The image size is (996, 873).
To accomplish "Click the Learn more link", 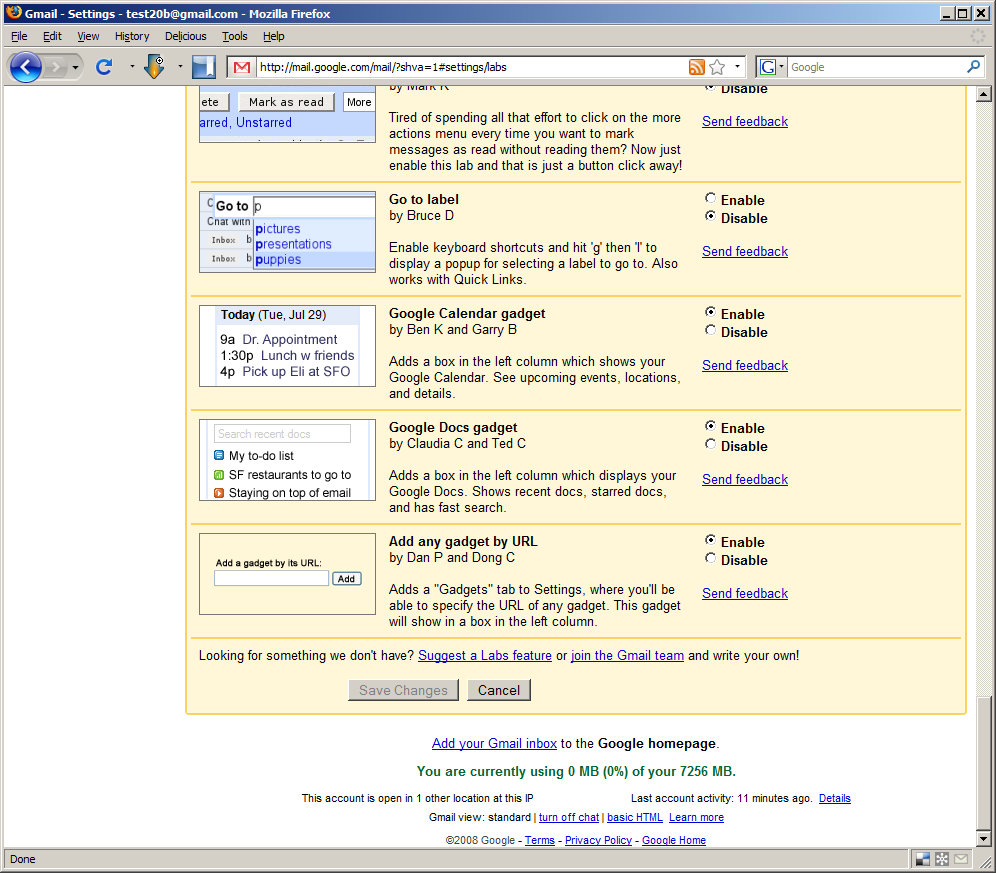I will coord(696,818).
